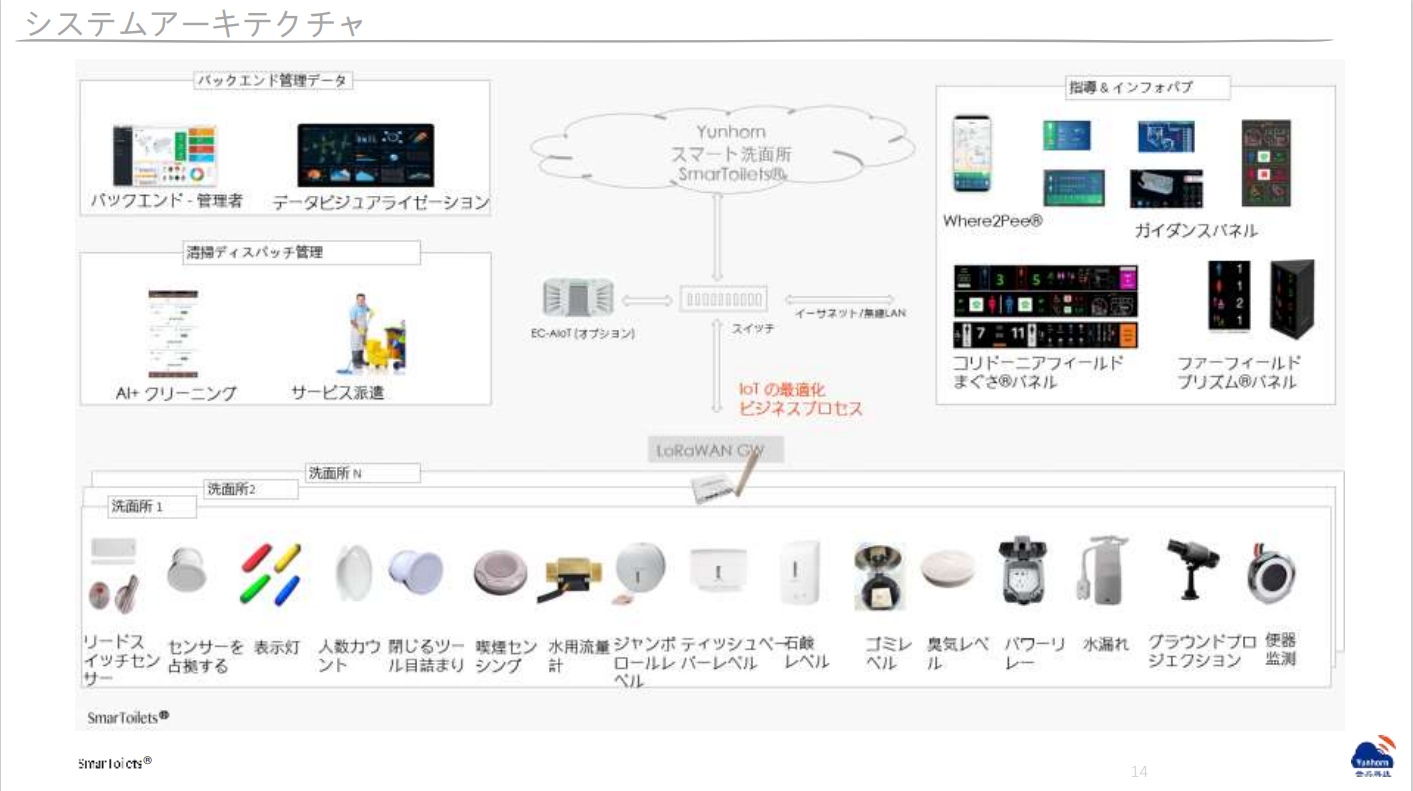
Task: Select the vertical guidance panel image
Action: click(x=1266, y=163)
